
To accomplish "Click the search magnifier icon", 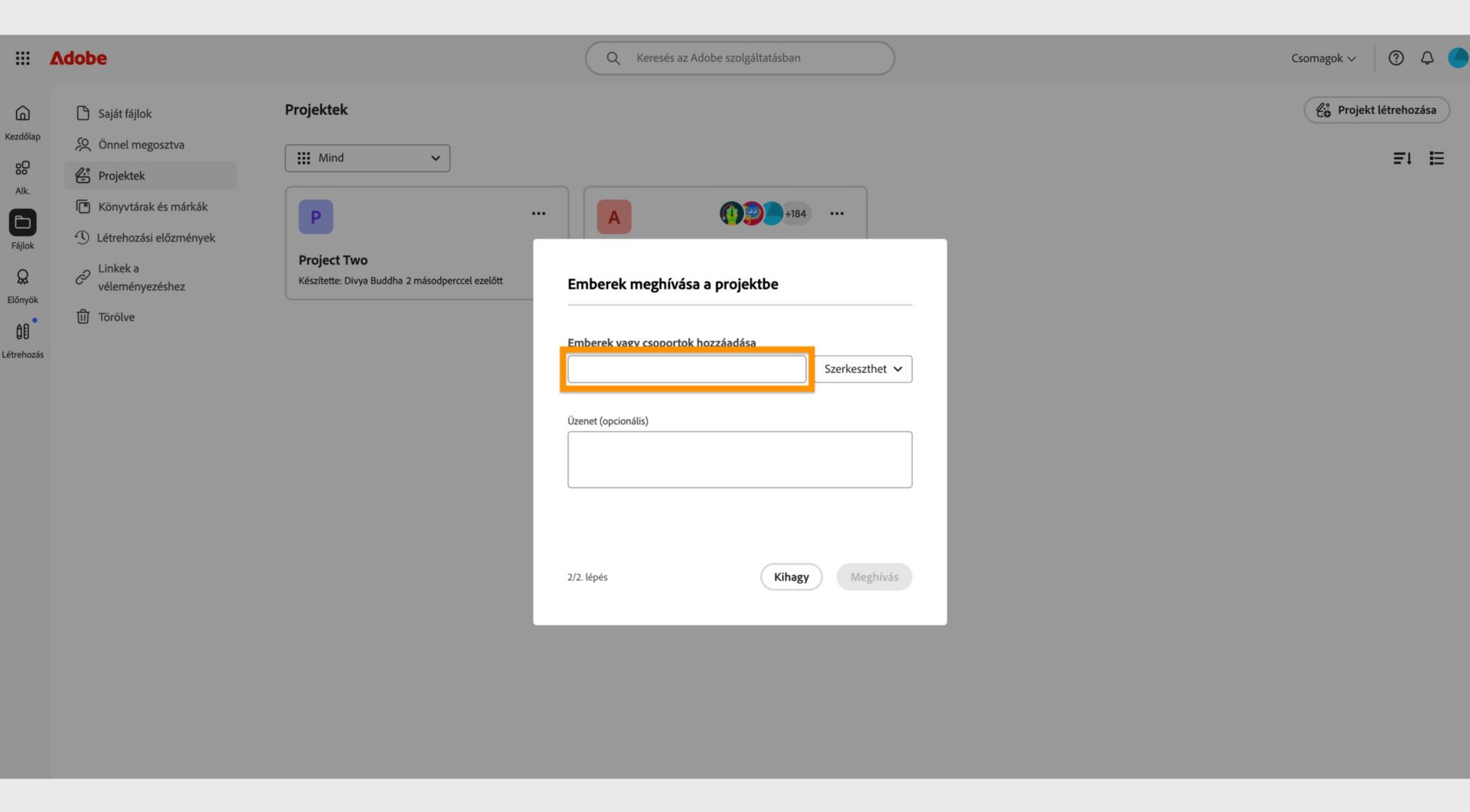I will [613, 58].
